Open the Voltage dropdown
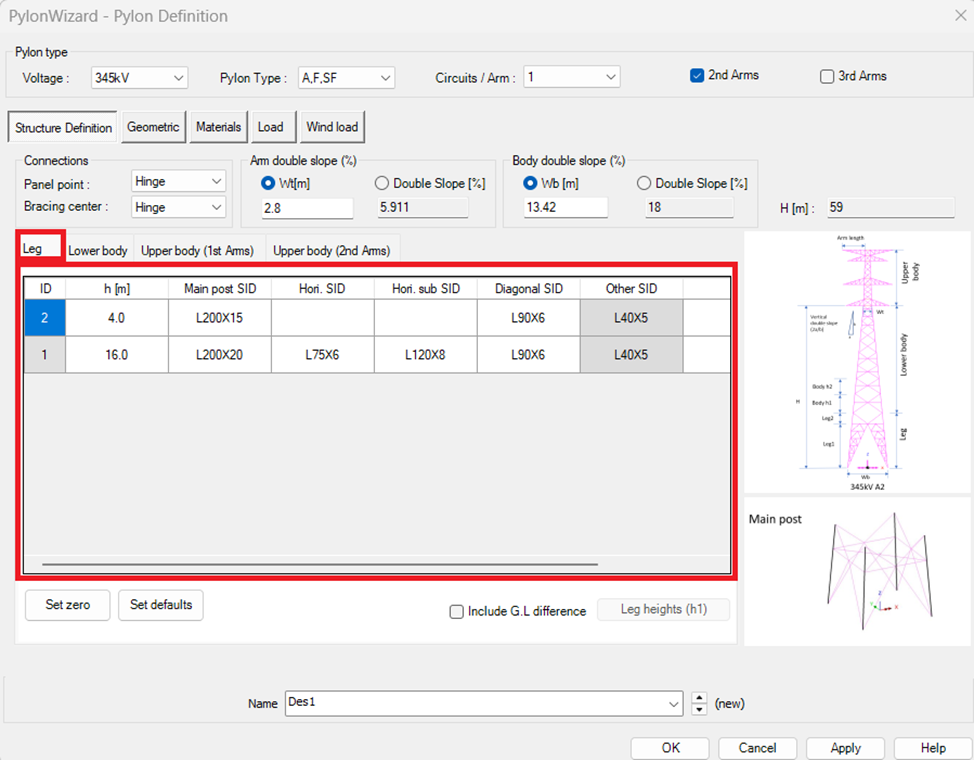Viewport: 974px width, 760px height. pyautogui.click(x=138, y=78)
